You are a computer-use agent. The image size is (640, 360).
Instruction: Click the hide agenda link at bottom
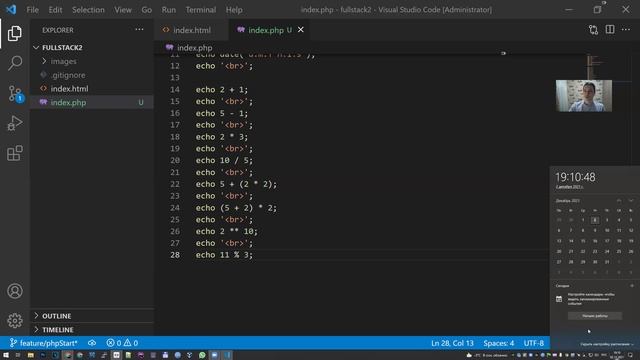607,344
